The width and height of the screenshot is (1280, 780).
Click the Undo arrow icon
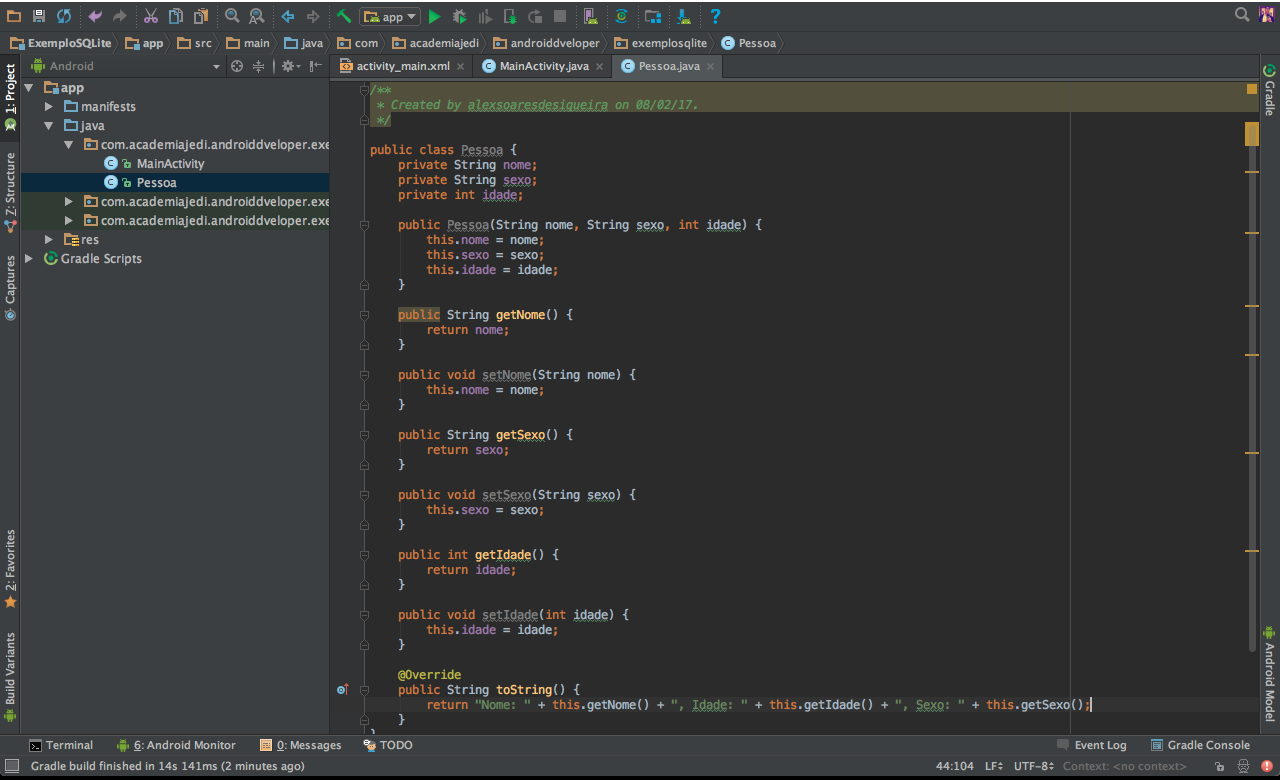pos(95,16)
